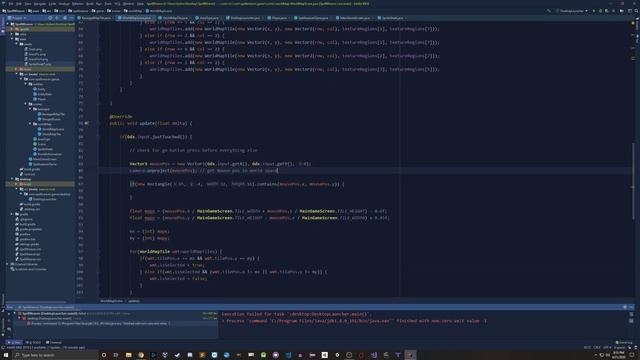Collapse the assets folder
The image size is (640, 360).
(17, 44)
